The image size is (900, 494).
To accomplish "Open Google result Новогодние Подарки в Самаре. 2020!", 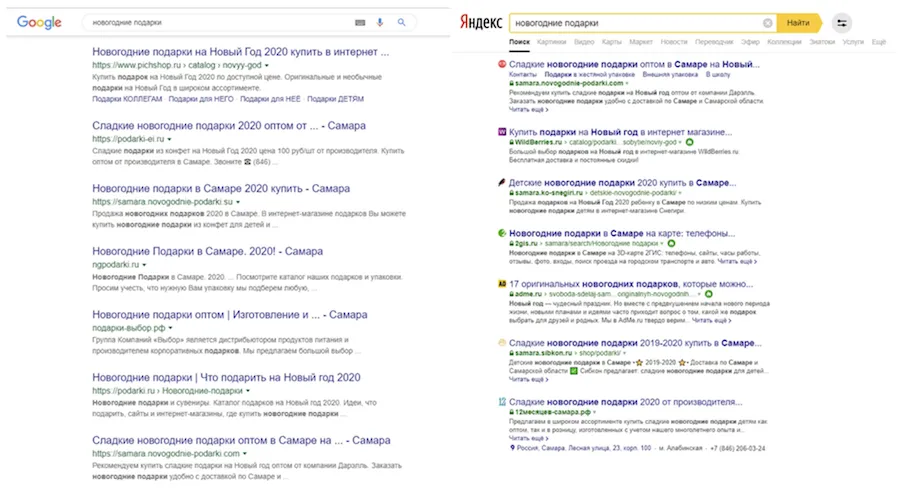I will point(207,251).
